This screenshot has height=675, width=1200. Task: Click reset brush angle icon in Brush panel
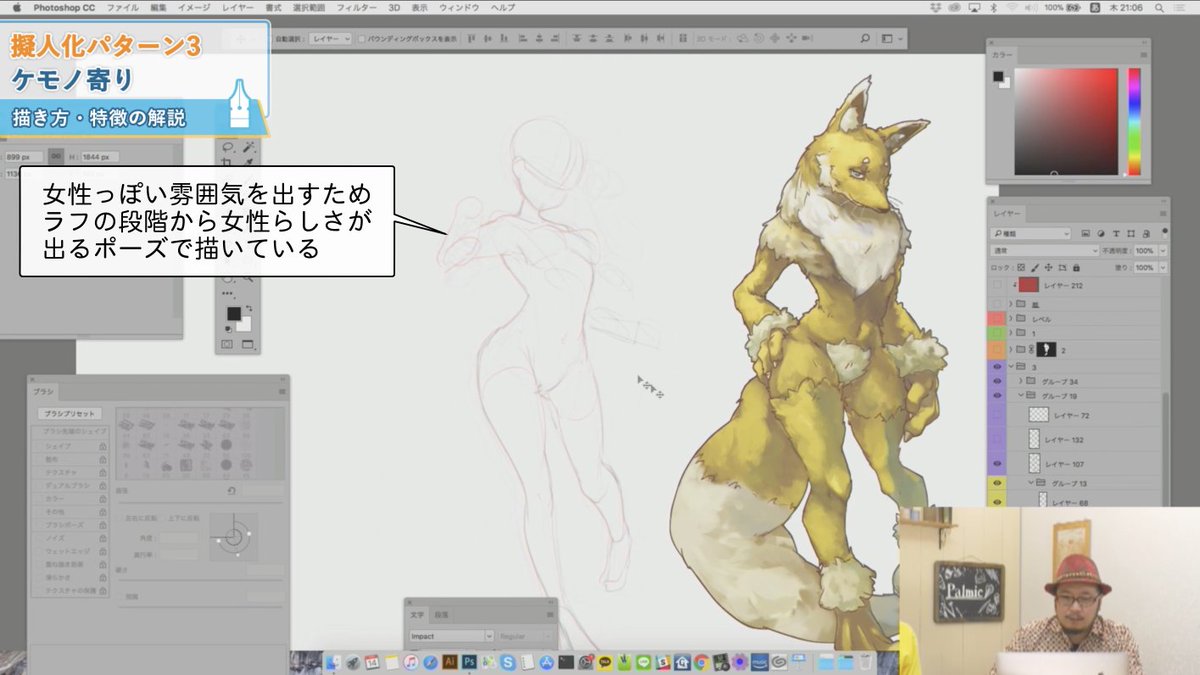231,491
